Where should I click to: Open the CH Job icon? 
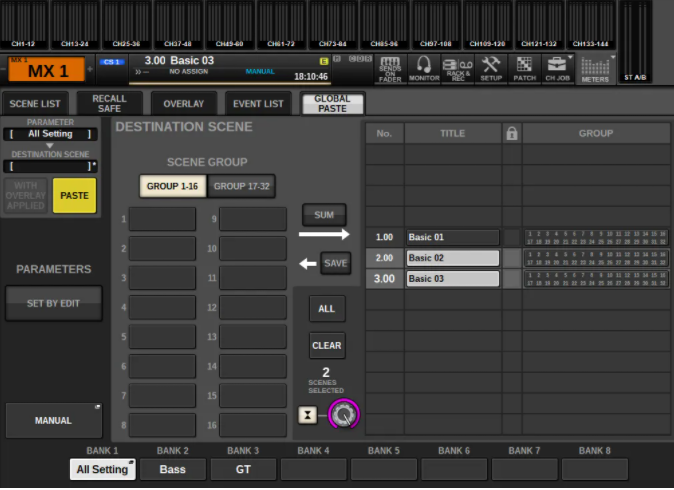pyautogui.click(x=557, y=68)
